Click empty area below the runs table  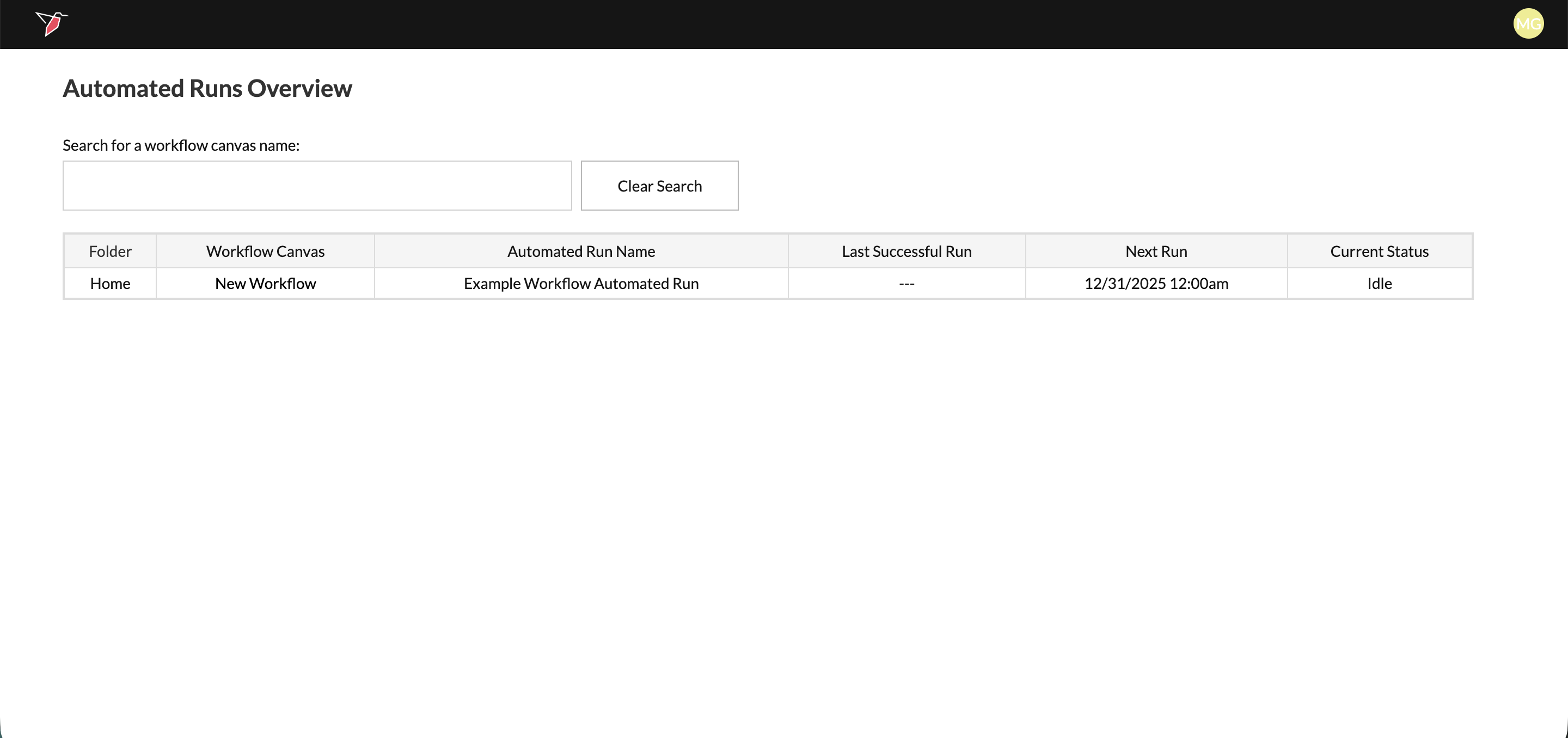point(784,487)
